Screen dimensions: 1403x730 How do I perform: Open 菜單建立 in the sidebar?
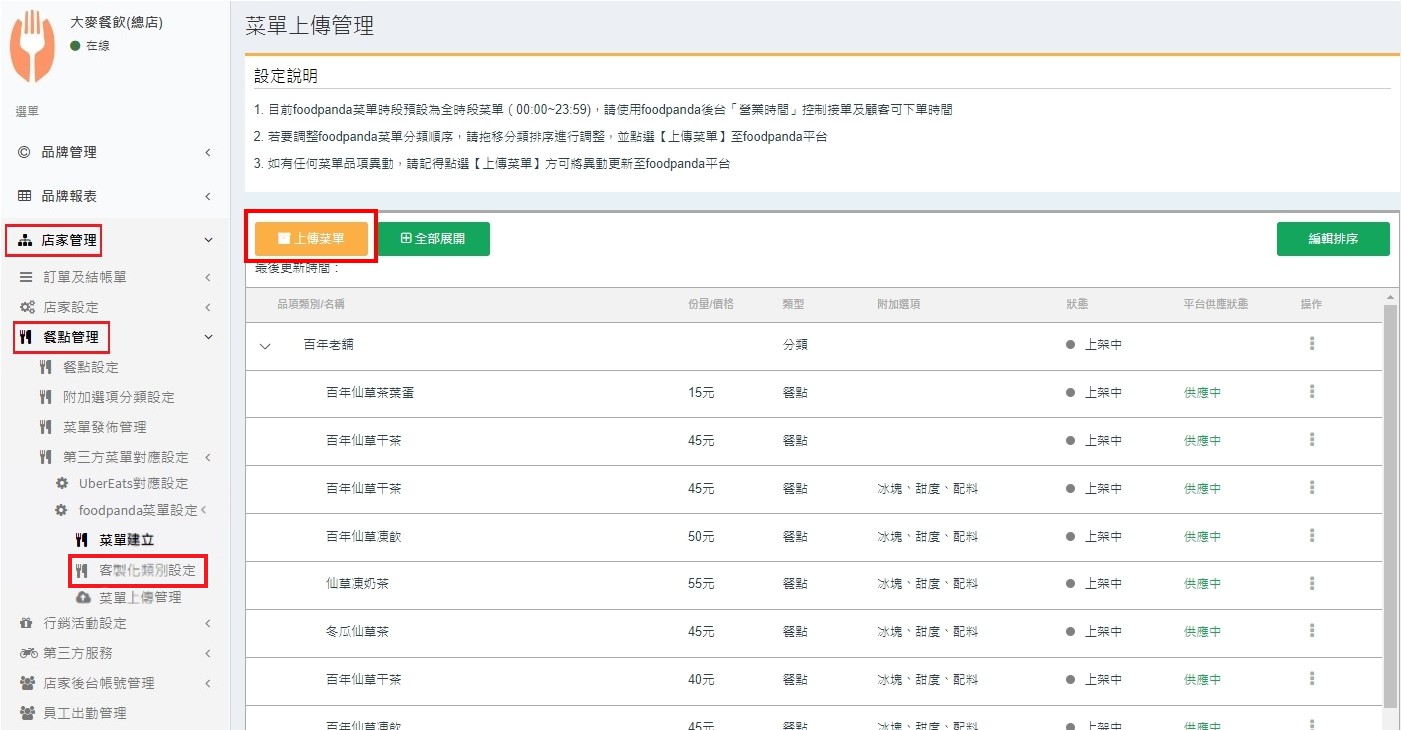click(x=126, y=540)
